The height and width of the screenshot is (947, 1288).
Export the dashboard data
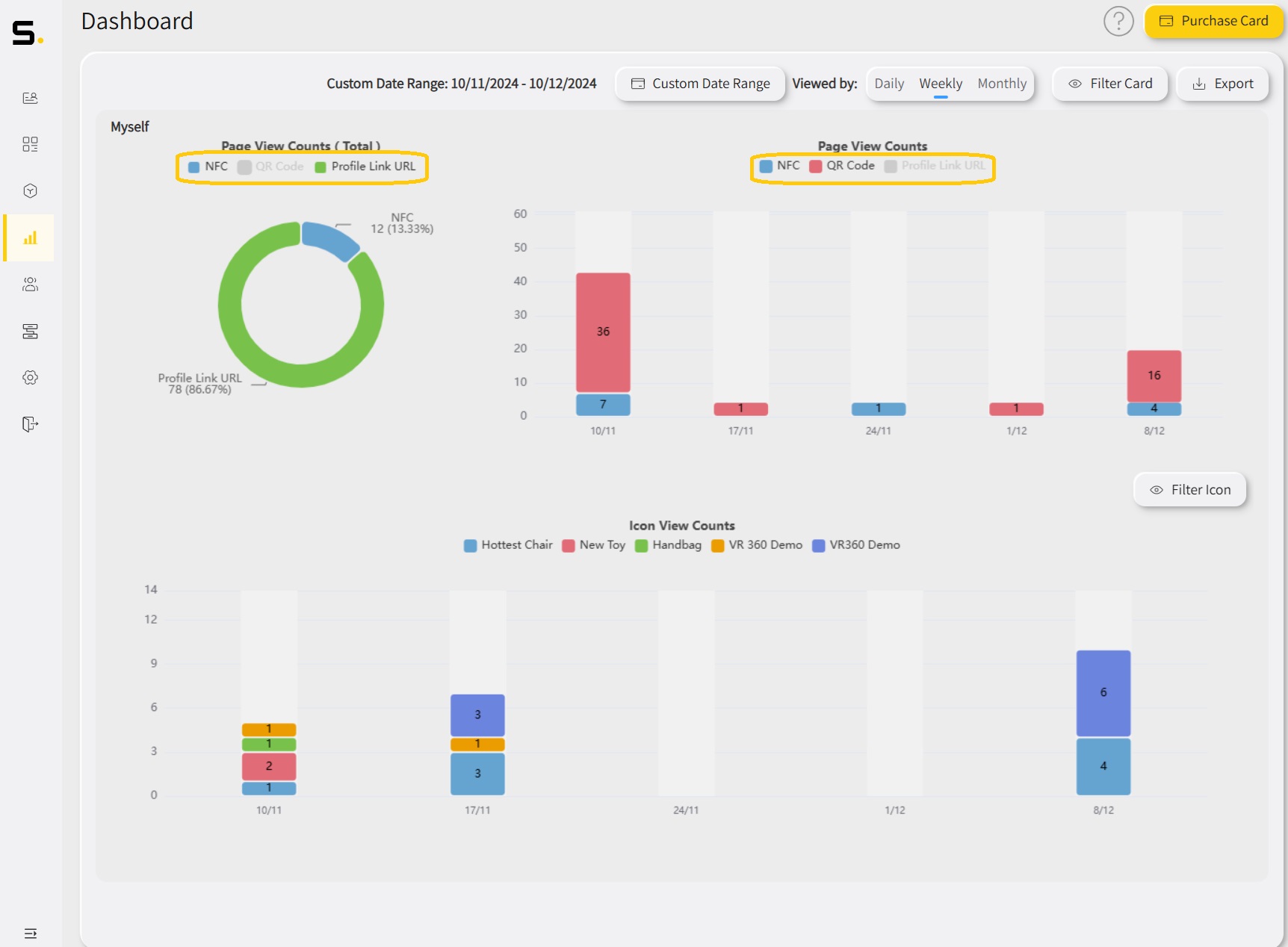coord(1222,83)
